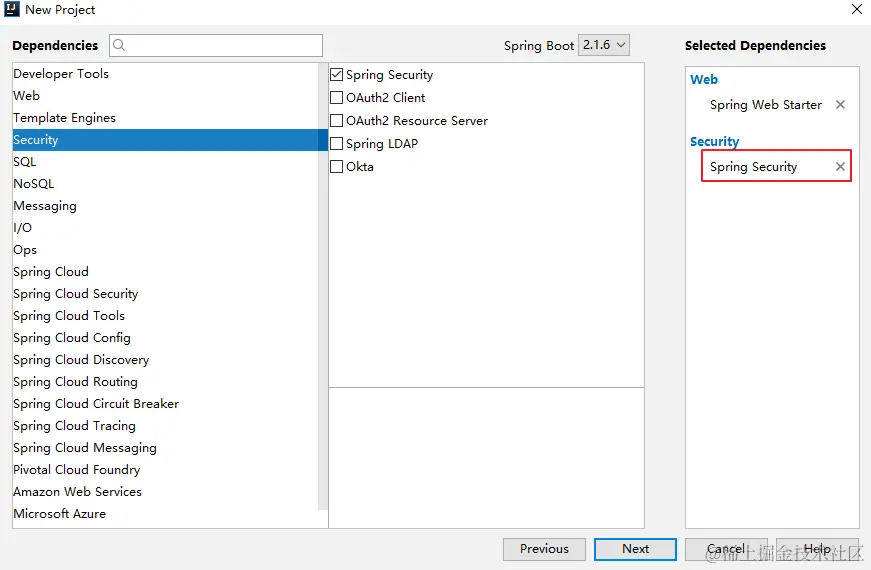Viewport: 871px width, 570px height.
Task: Select the Messaging category
Action: pyautogui.click(x=166, y=206)
